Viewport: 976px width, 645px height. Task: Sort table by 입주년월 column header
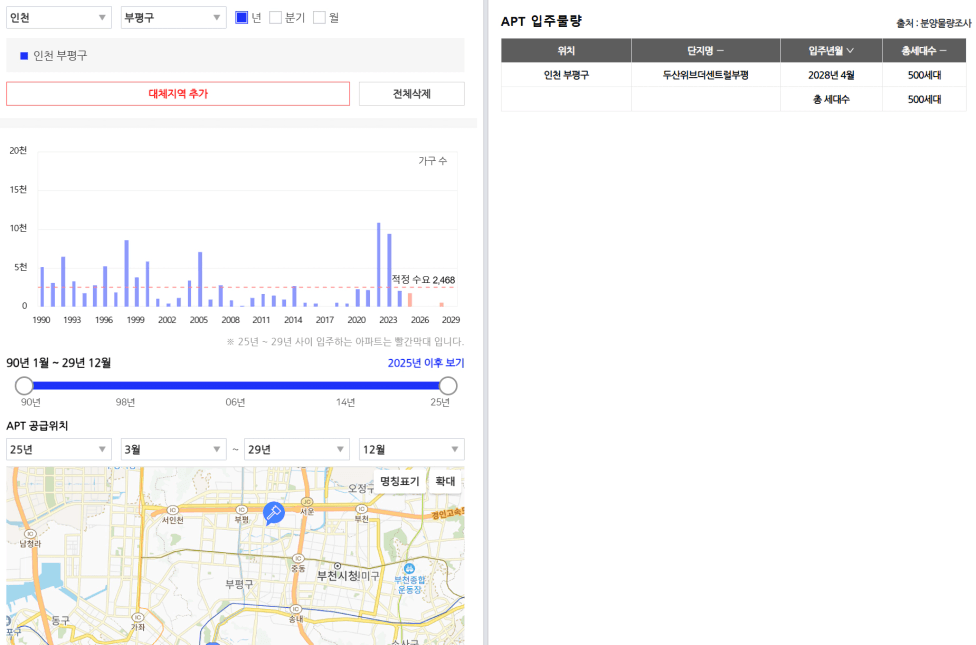point(830,51)
